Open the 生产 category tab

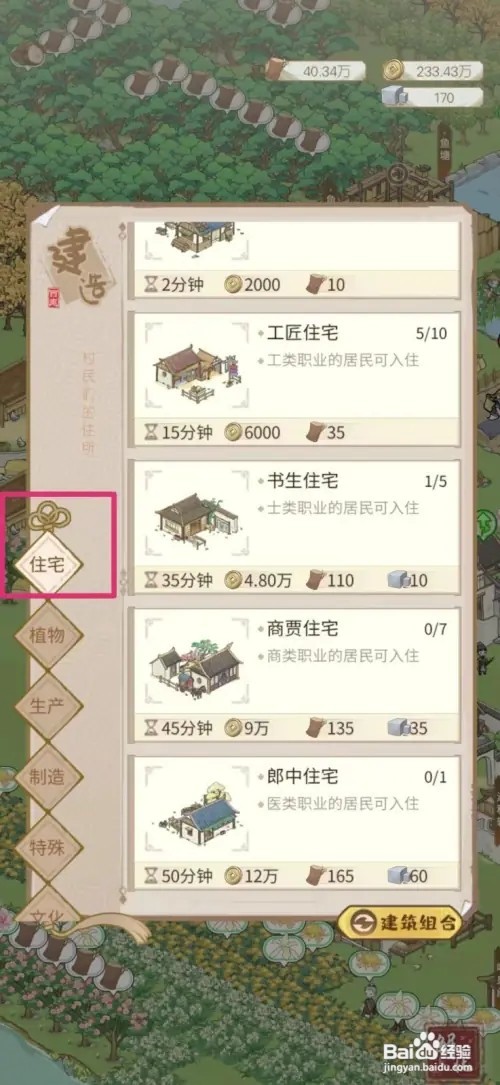pos(49,705)
